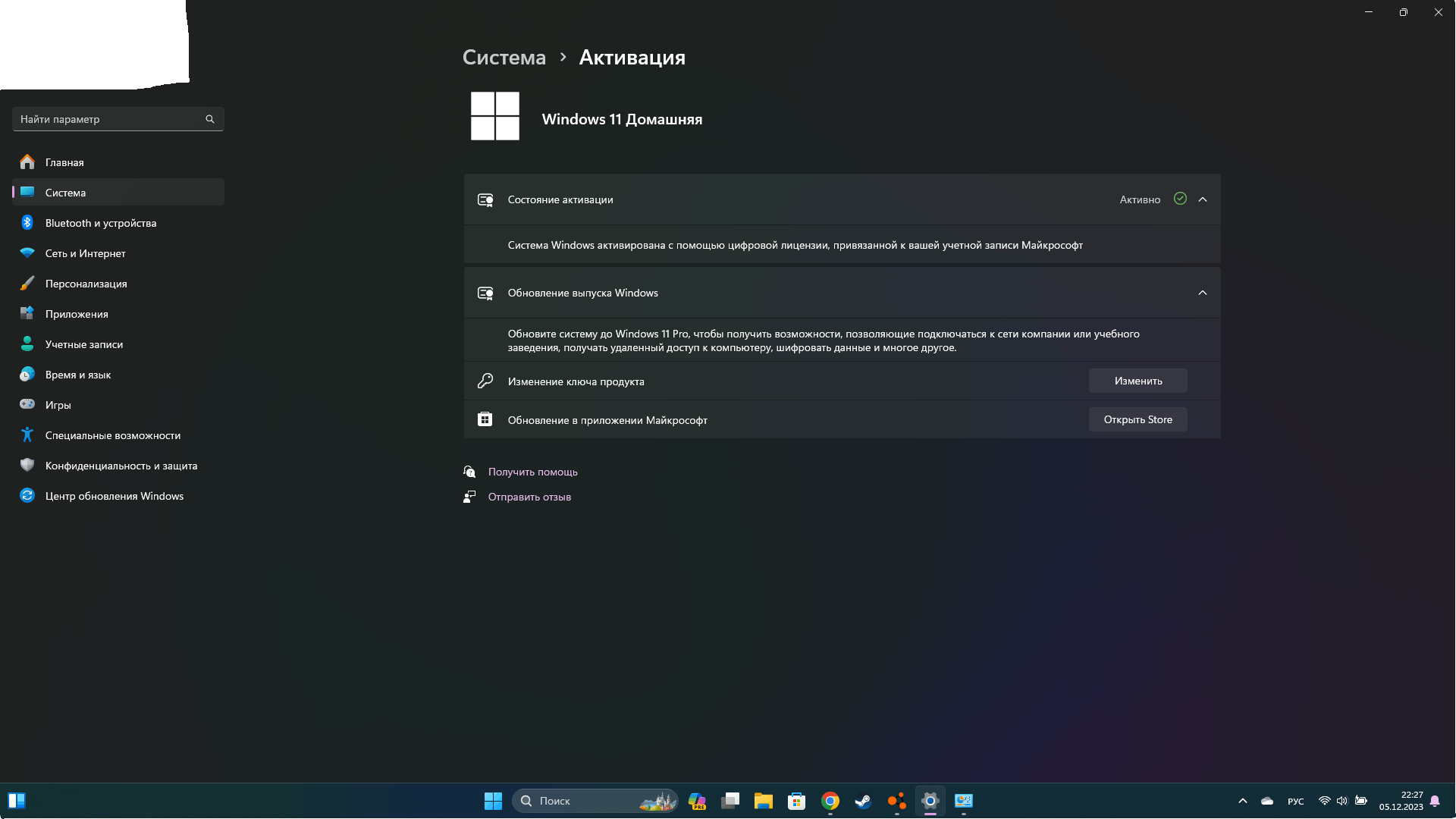
Task: Click the Отправить отзыв feedback icon
Action: pyautogui.click(x=469, y=497)
